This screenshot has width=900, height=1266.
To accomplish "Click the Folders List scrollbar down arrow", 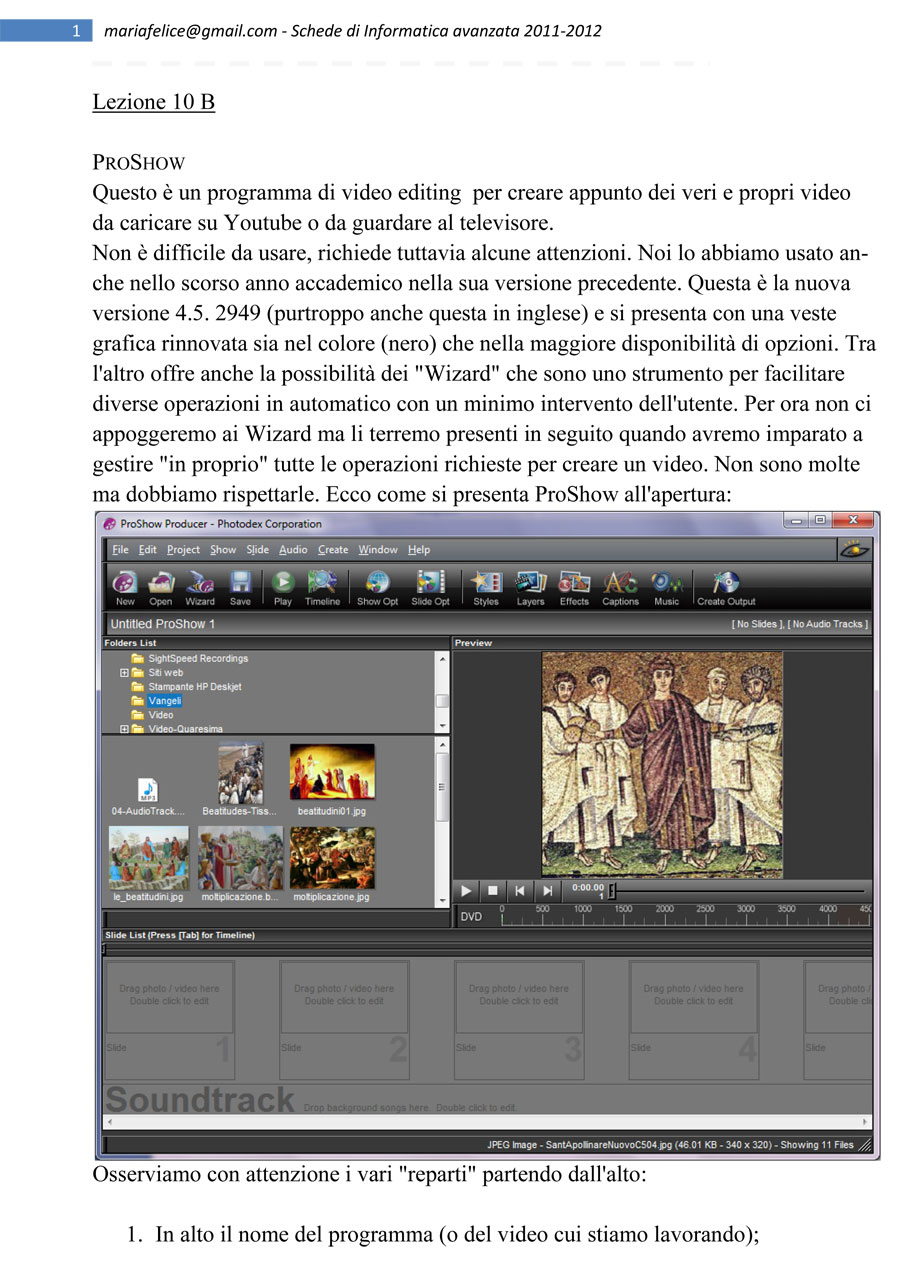I will point(442,724).
